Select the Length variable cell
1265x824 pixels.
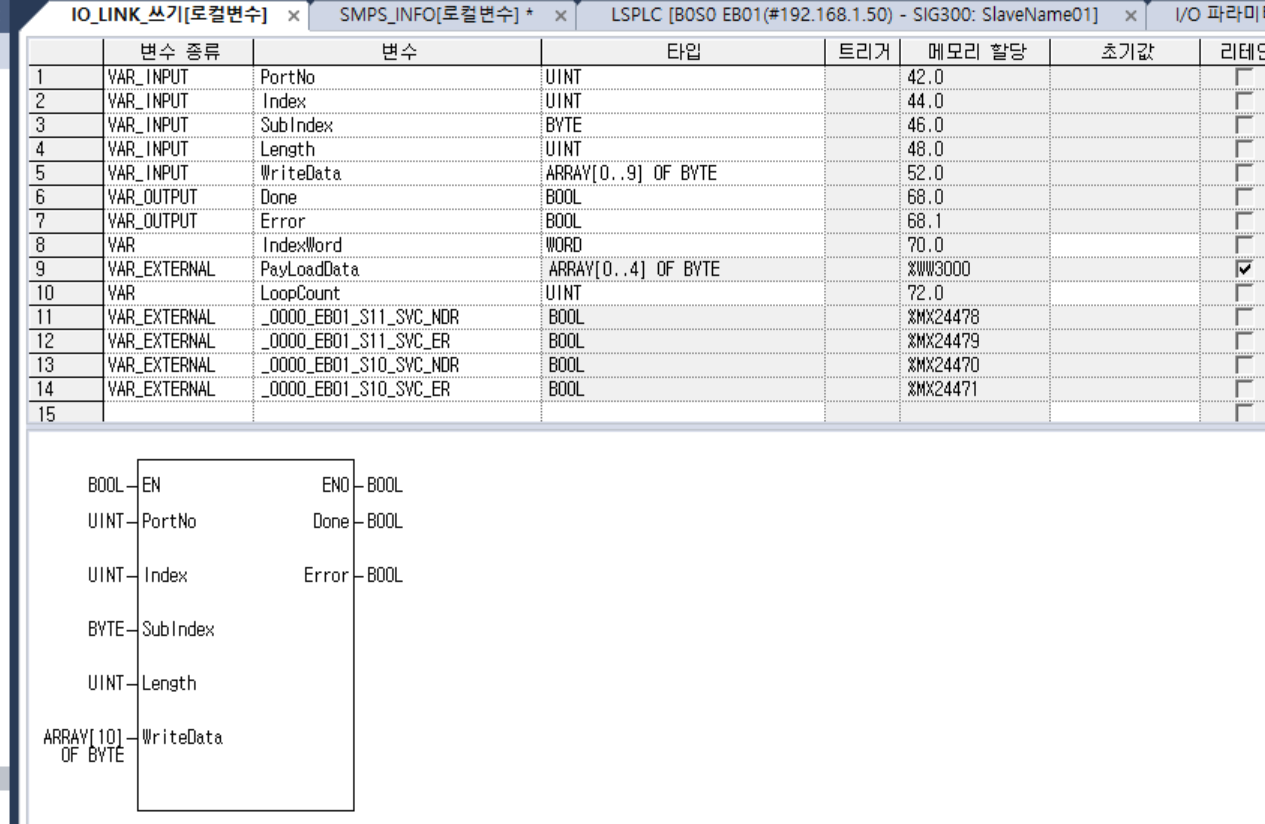click(397, 148)
